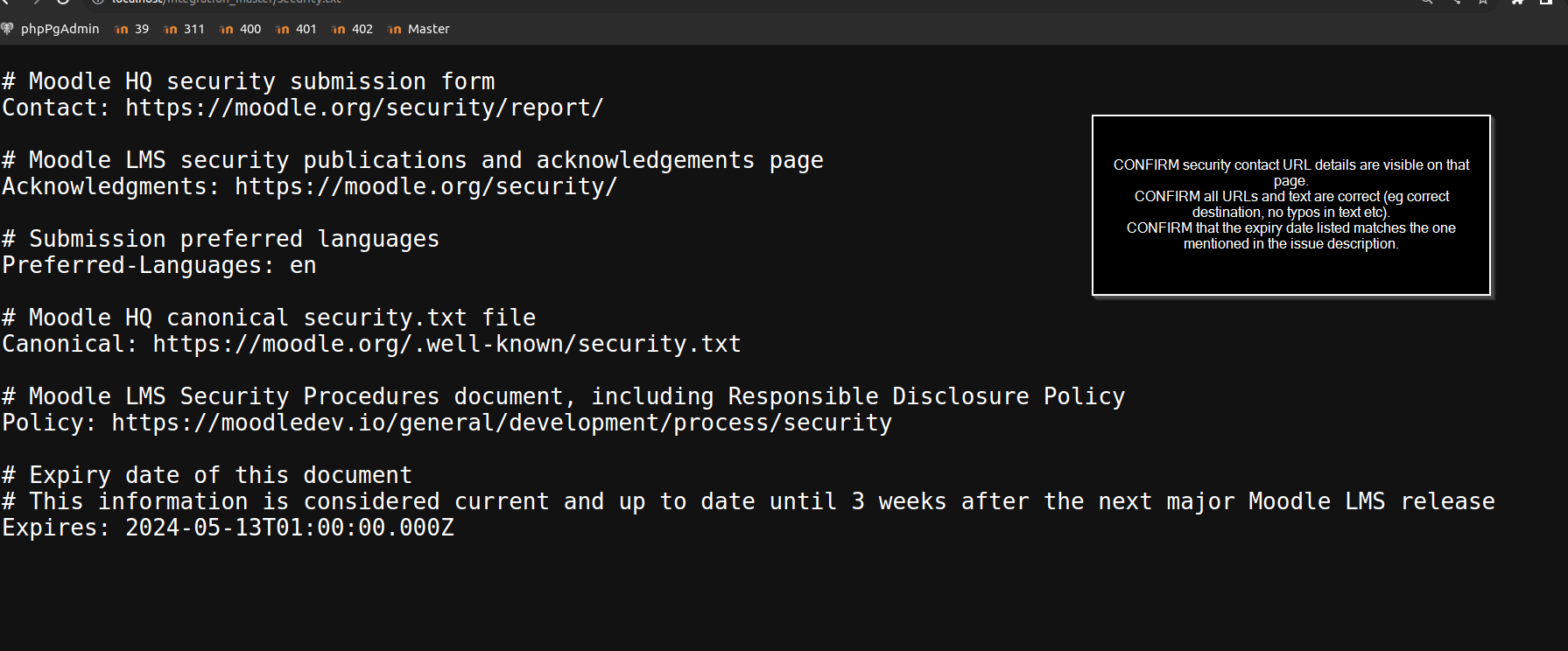This screenshot has height=651, width=1568.
Task: Click the browser reload icon
Action: 63,2
